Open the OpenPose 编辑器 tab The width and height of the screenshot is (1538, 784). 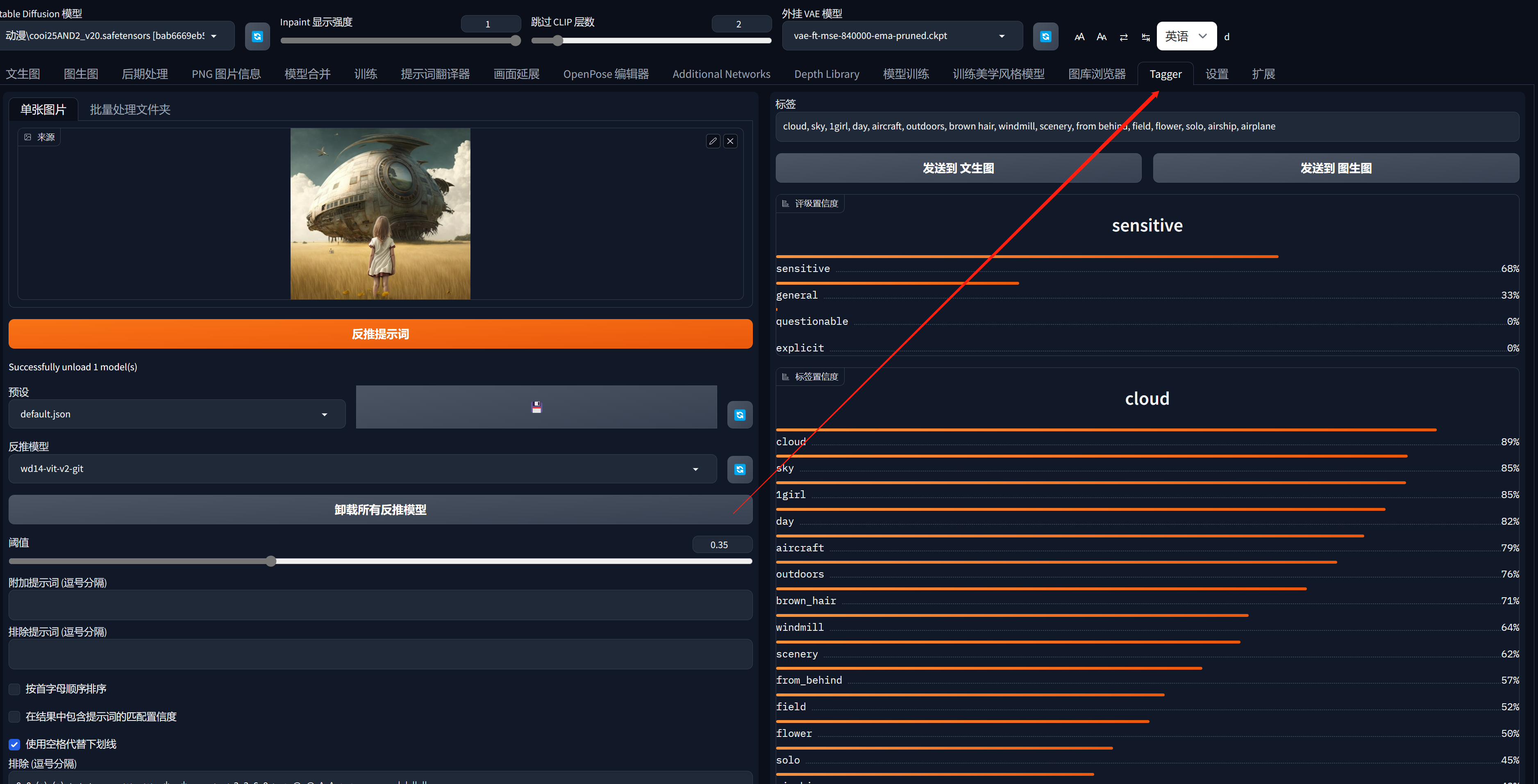605,74
